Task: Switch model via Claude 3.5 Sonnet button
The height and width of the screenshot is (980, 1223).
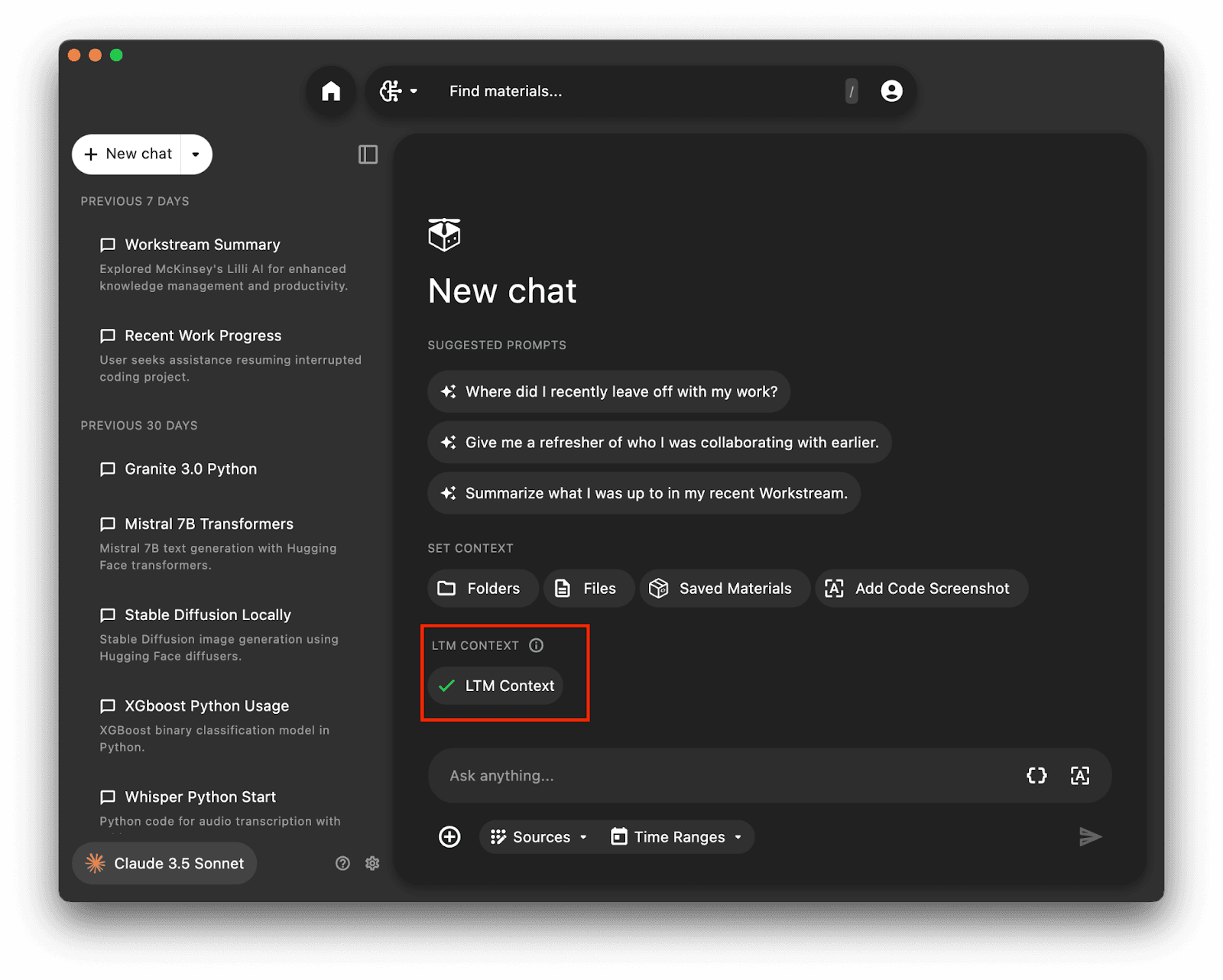Action: tap(164, 863)
